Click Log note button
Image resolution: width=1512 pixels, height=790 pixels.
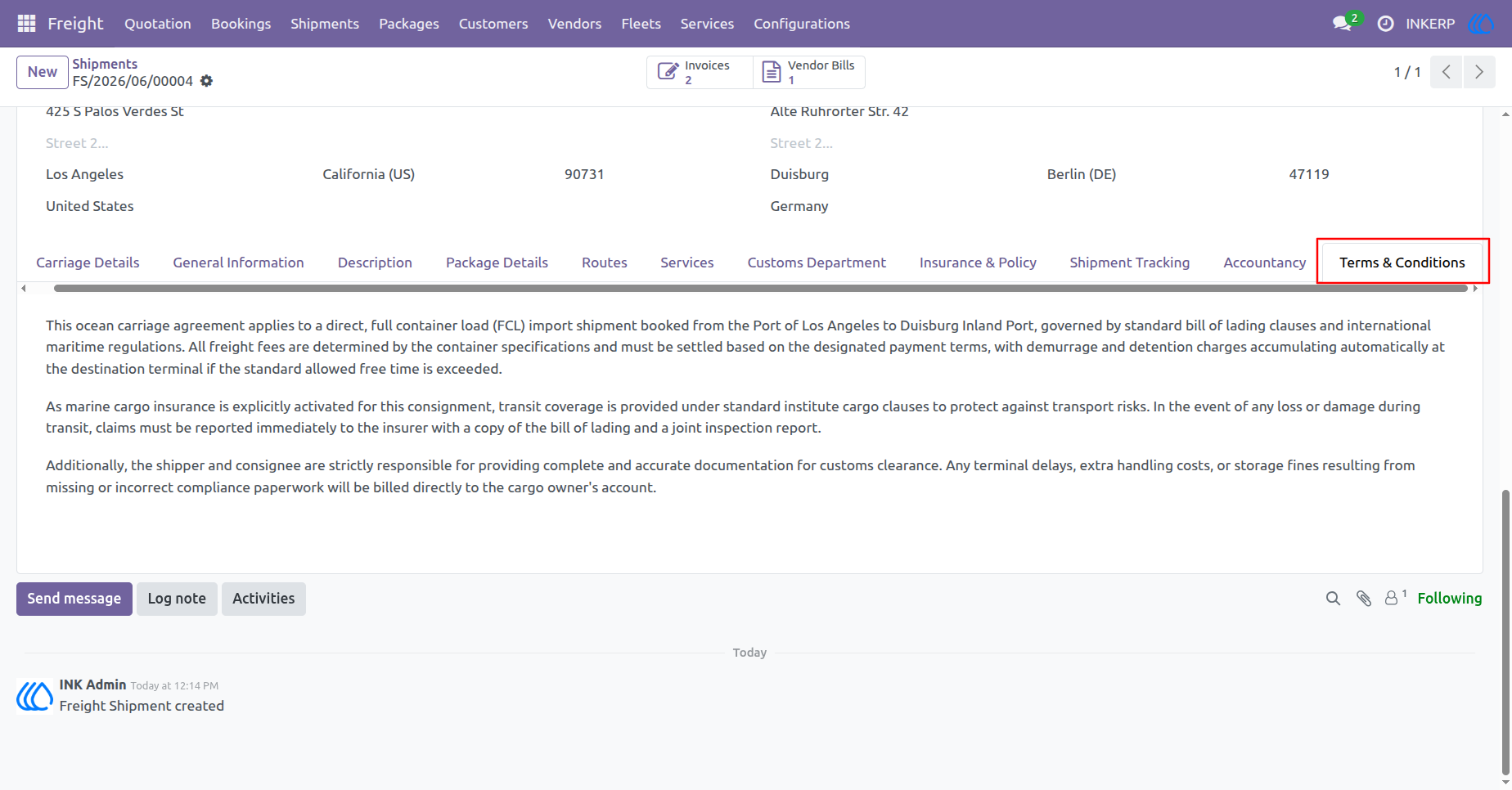(177, 599)
